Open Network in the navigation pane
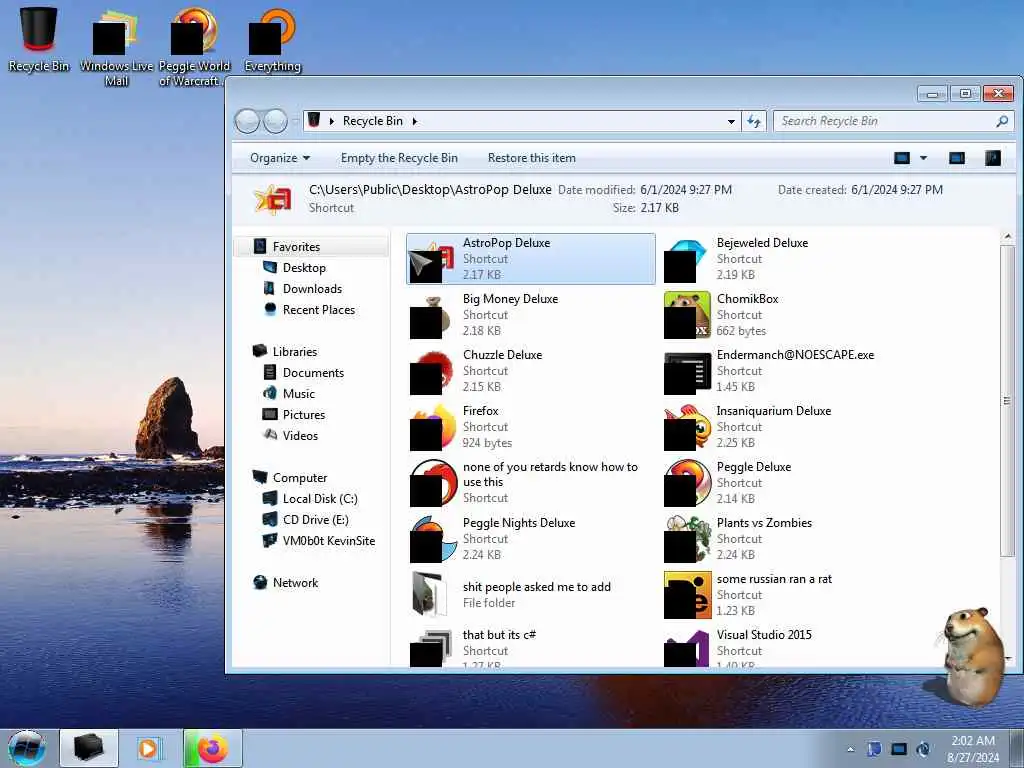Image resolution: width=1024 pixels, height=768 pixels. (x=295, y=583)
